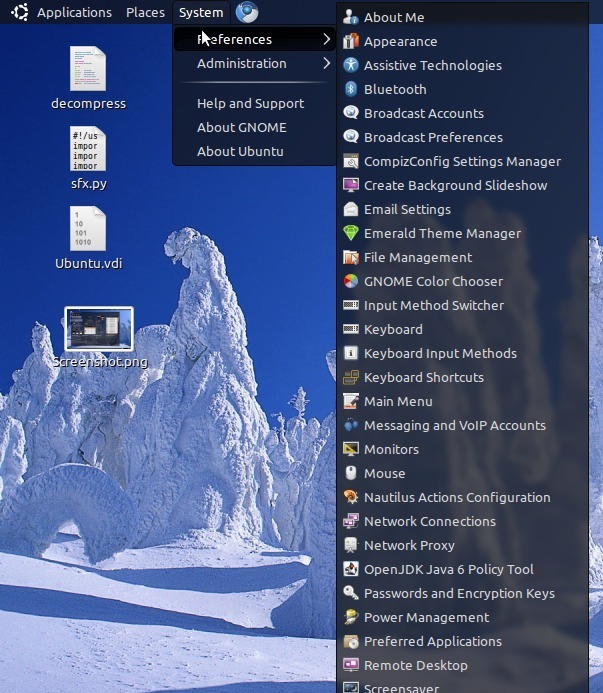Viewport: 603px width, 693px height.
Task: Click the Monitors display icon
Action: (351, 449)
